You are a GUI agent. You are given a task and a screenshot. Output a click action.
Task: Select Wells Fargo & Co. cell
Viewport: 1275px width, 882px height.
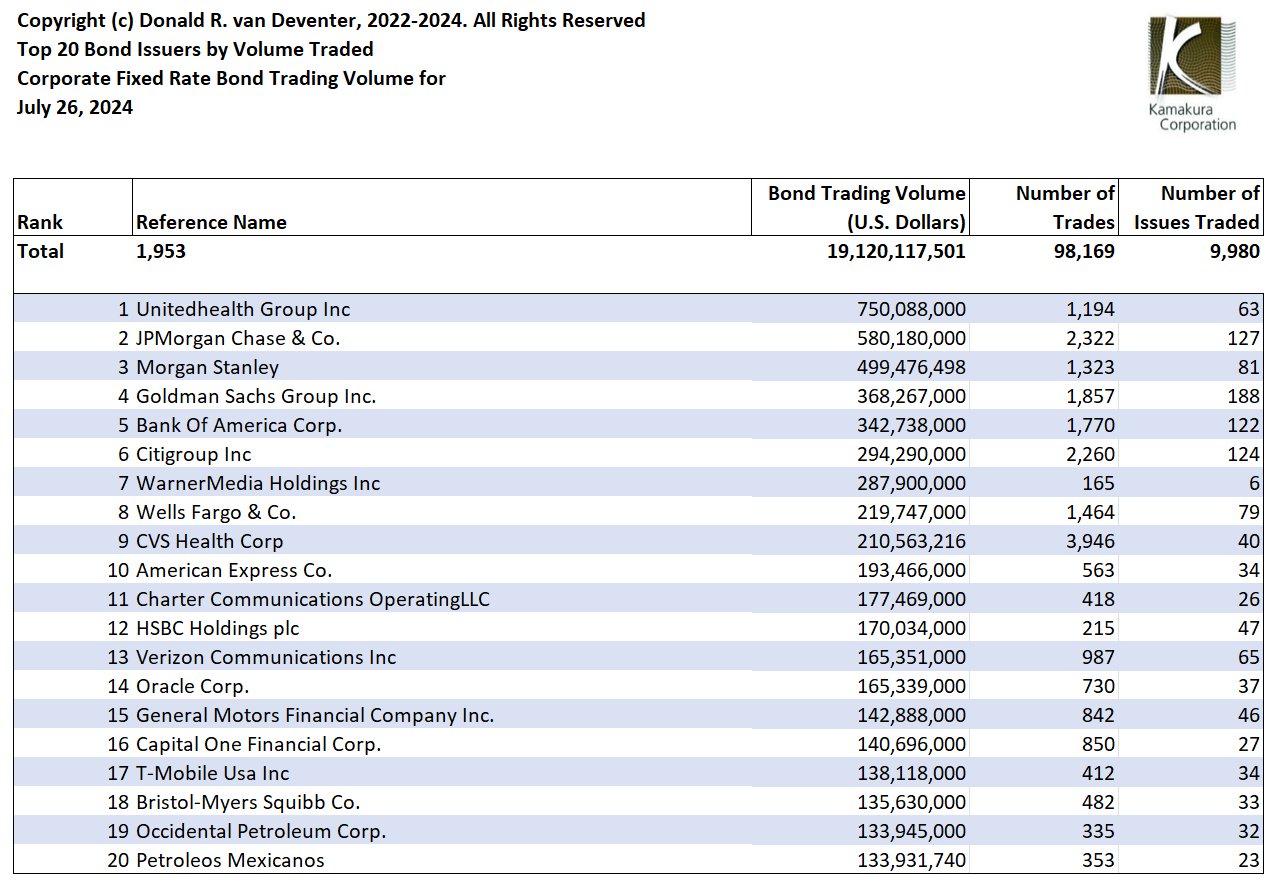[x=216, y=512]
